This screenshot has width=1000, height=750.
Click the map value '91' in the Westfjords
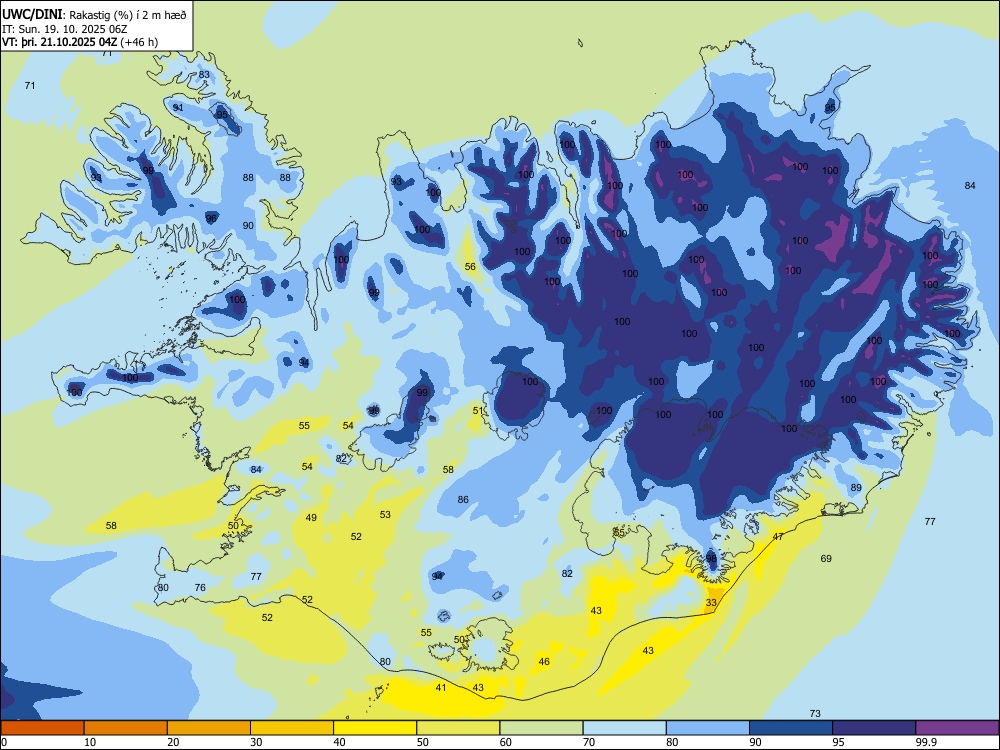click(x=178, y=108)
